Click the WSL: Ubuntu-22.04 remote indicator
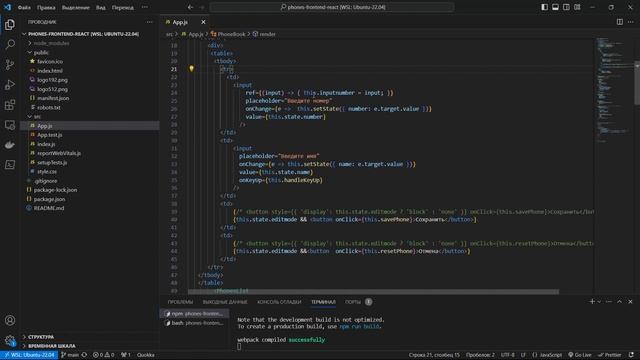Image resolution: width=640 pixels, height=360 pixels. [x=29, y=355]
